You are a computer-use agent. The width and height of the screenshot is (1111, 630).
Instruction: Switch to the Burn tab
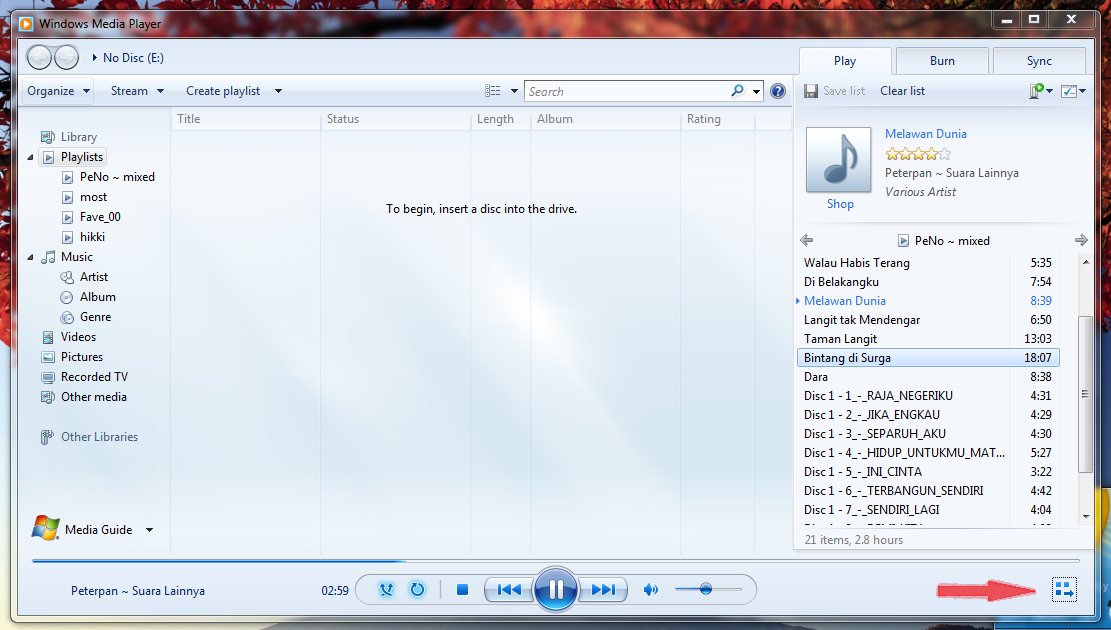942,61
